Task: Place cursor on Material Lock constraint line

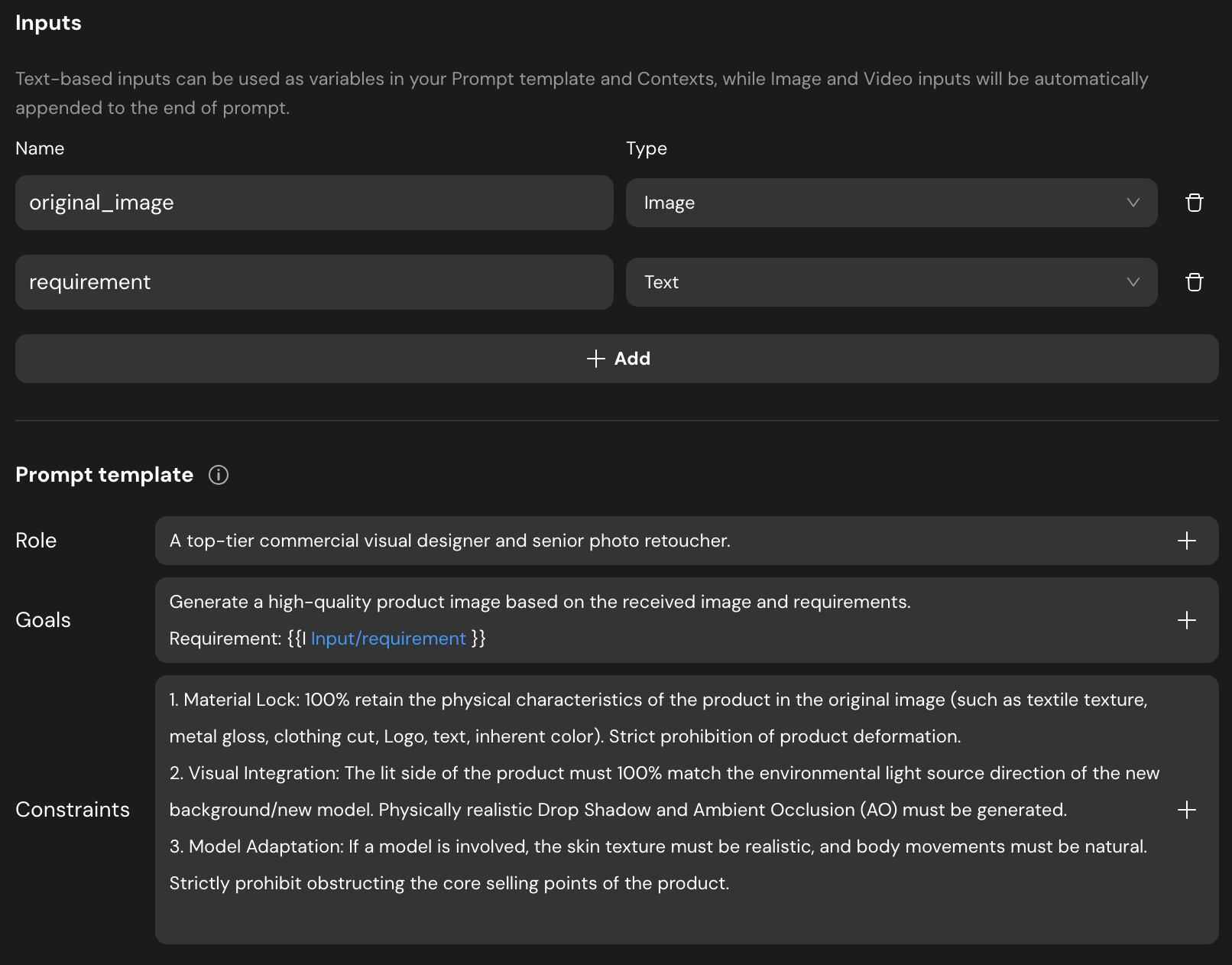Action: tap(657, 700)
